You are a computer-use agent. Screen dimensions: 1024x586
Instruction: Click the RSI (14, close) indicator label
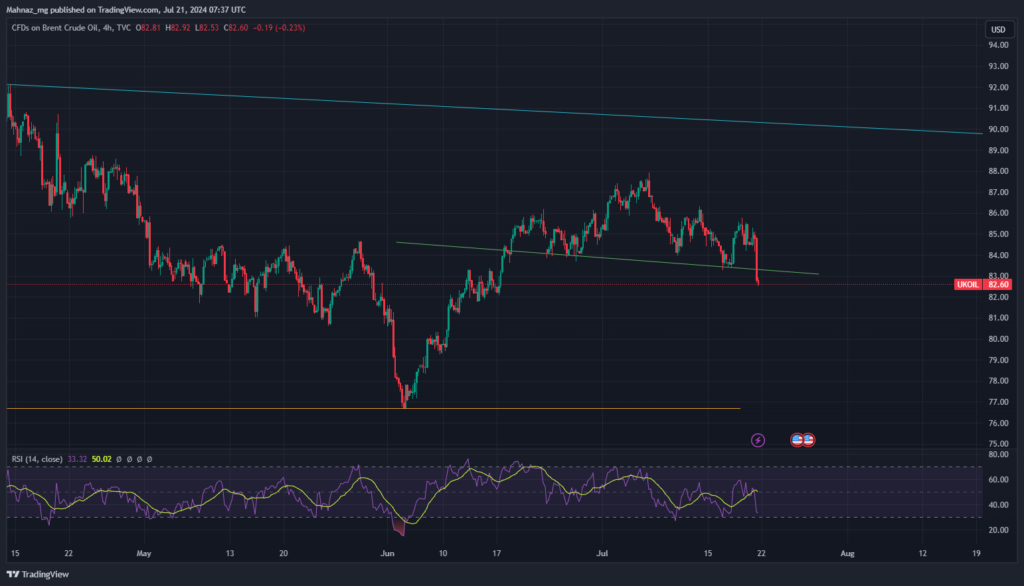(37, 459)
